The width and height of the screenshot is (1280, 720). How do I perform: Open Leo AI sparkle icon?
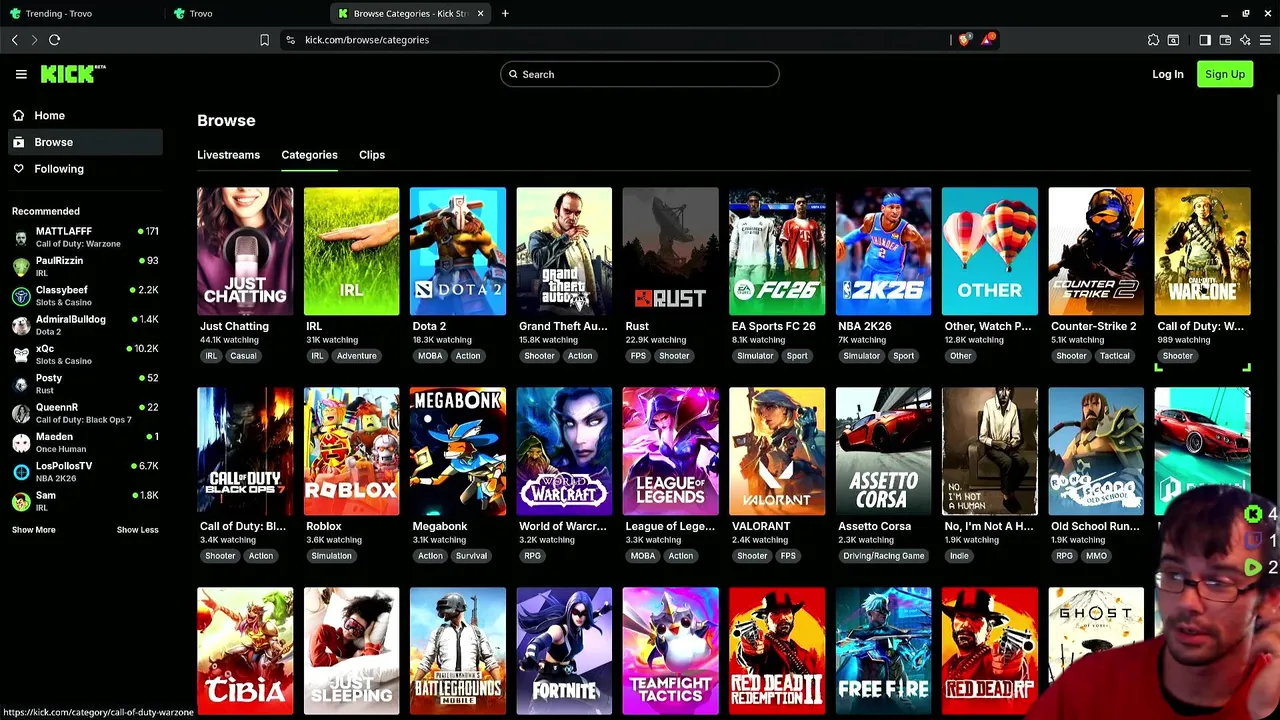pos(1245,40)
